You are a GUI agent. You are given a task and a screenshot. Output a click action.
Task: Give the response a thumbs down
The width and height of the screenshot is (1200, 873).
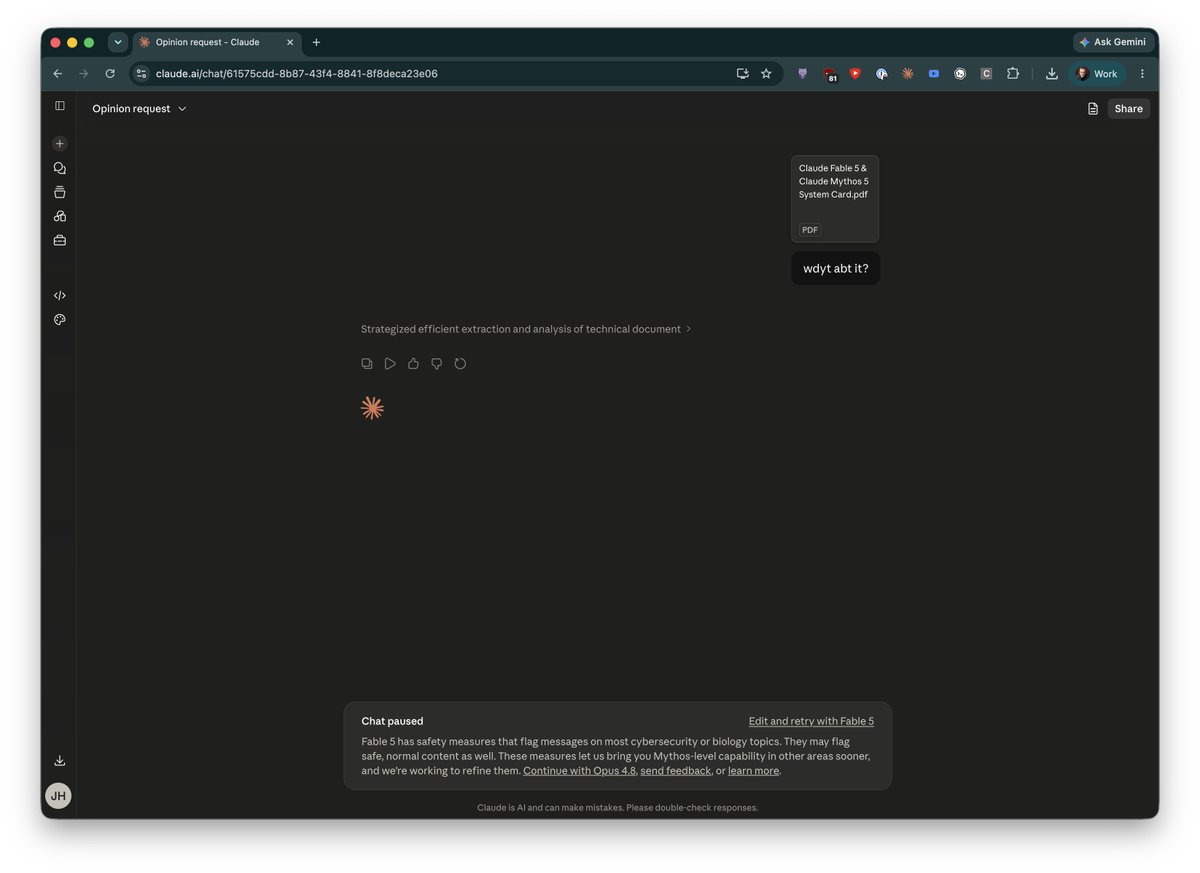437,364
